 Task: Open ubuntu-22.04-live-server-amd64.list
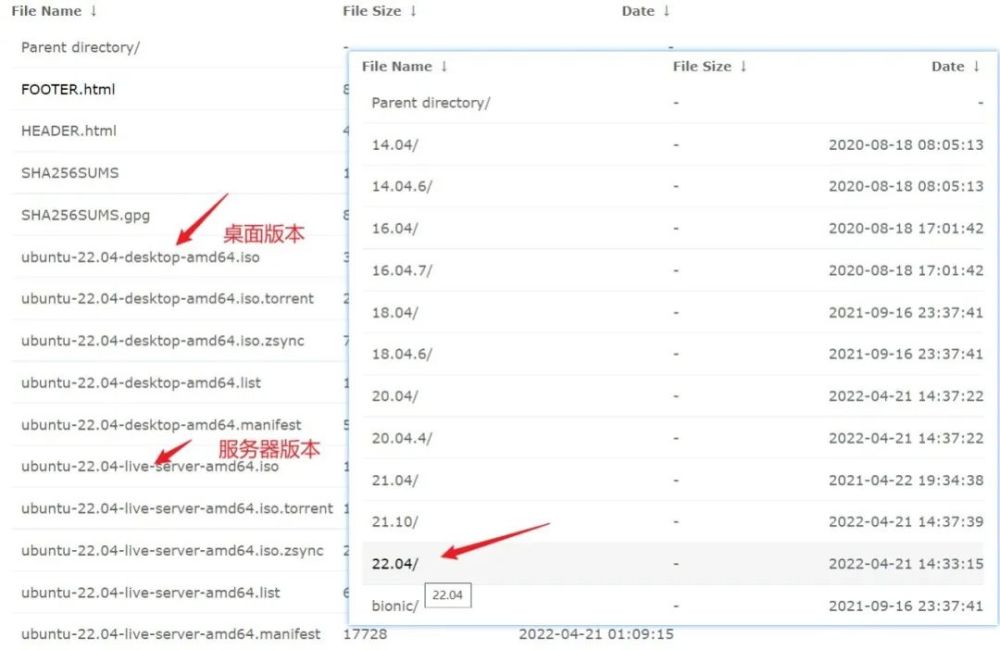[150, 593]
